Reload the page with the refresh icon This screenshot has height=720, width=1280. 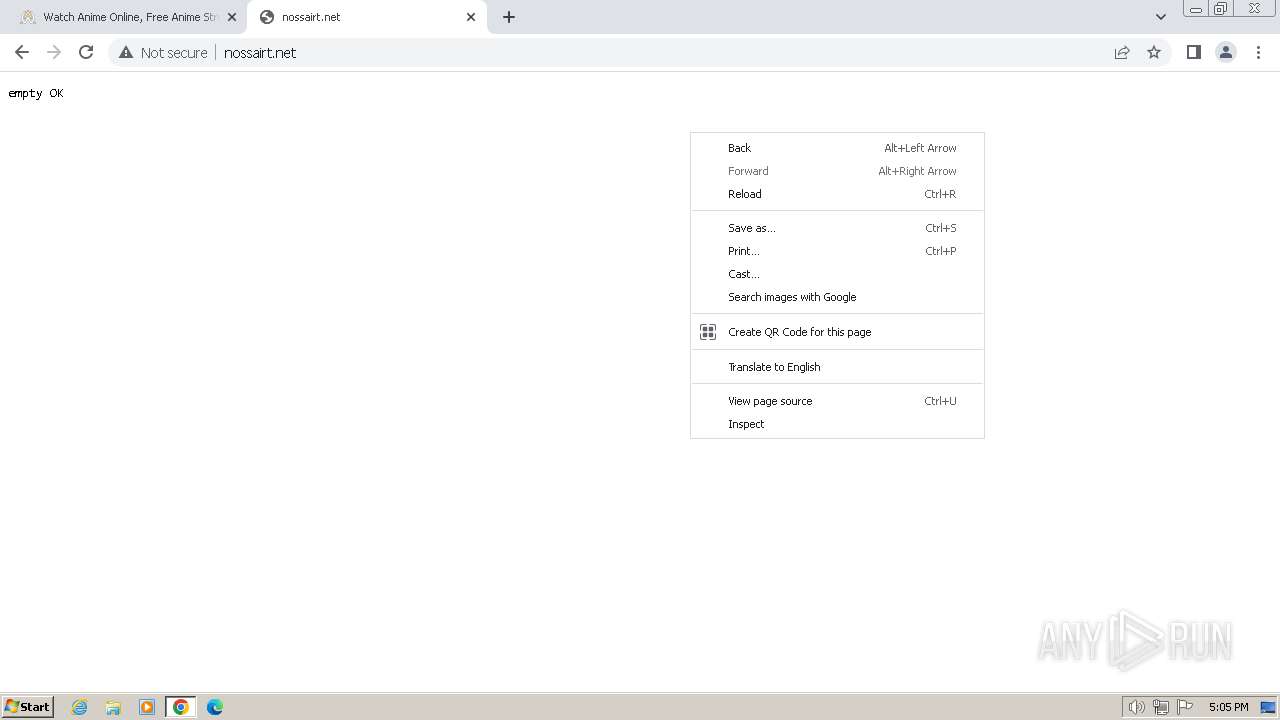coord(86,52)
